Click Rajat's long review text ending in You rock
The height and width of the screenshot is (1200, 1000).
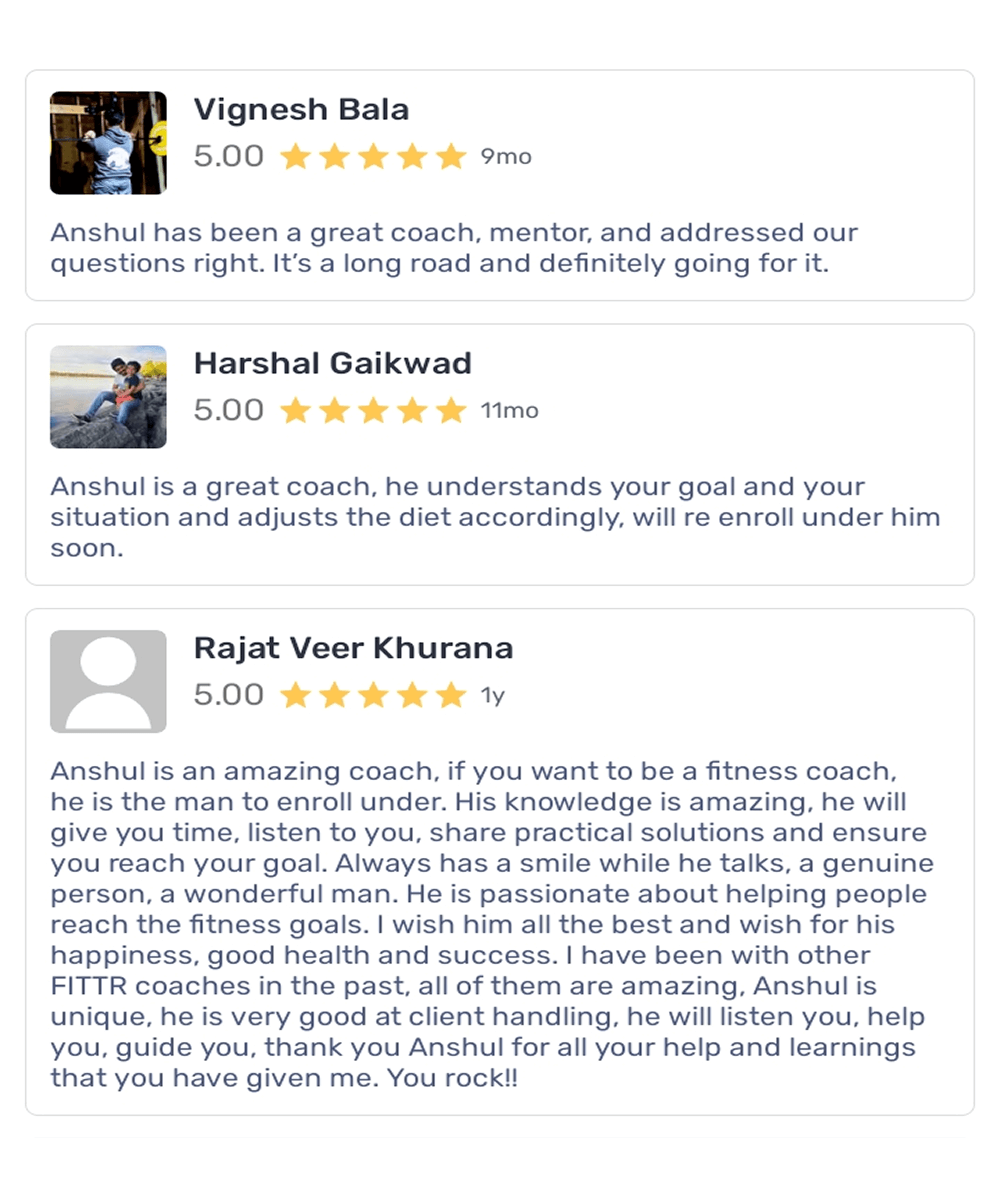[490, 925]
